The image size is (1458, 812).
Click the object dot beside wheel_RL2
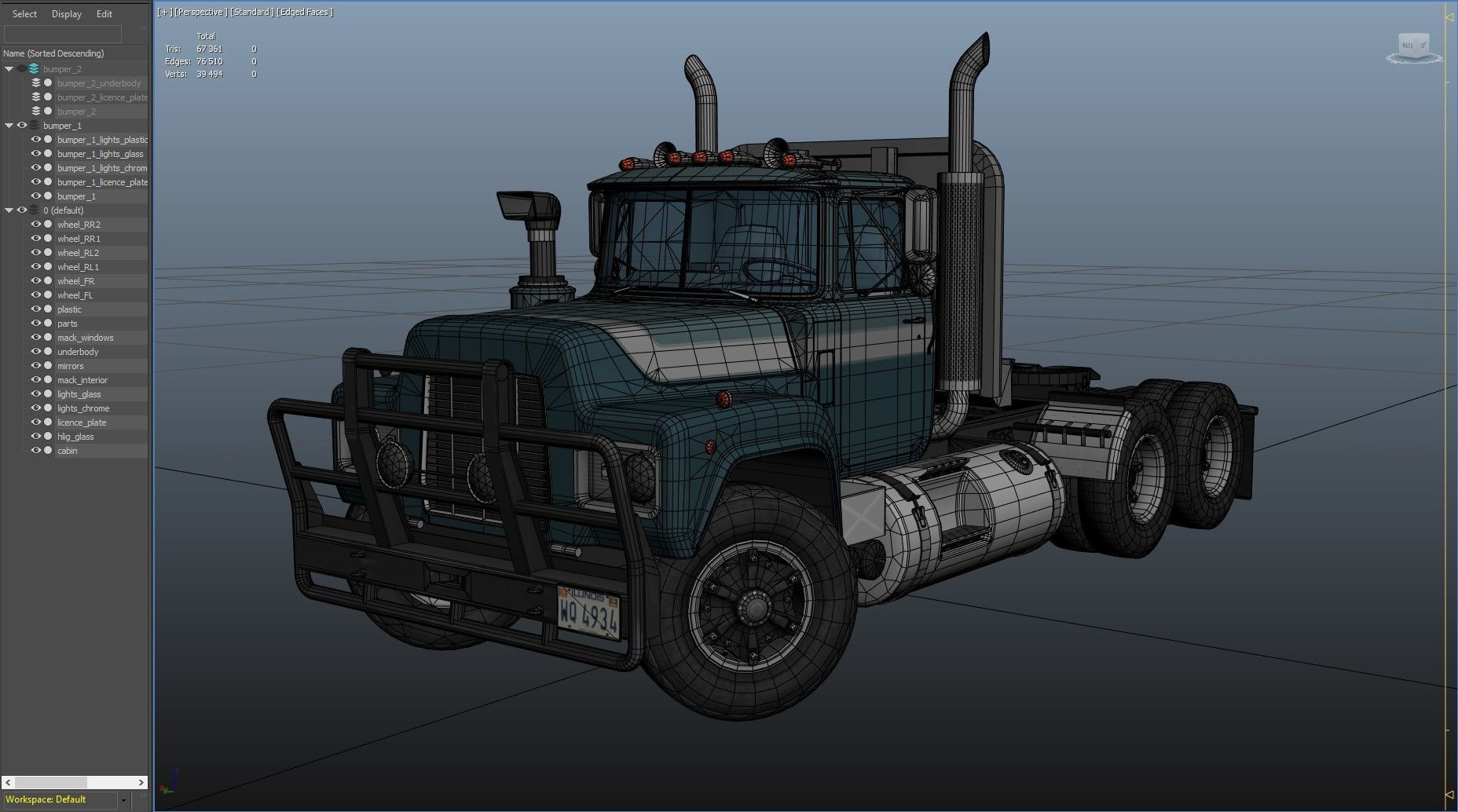coord(48,253)
